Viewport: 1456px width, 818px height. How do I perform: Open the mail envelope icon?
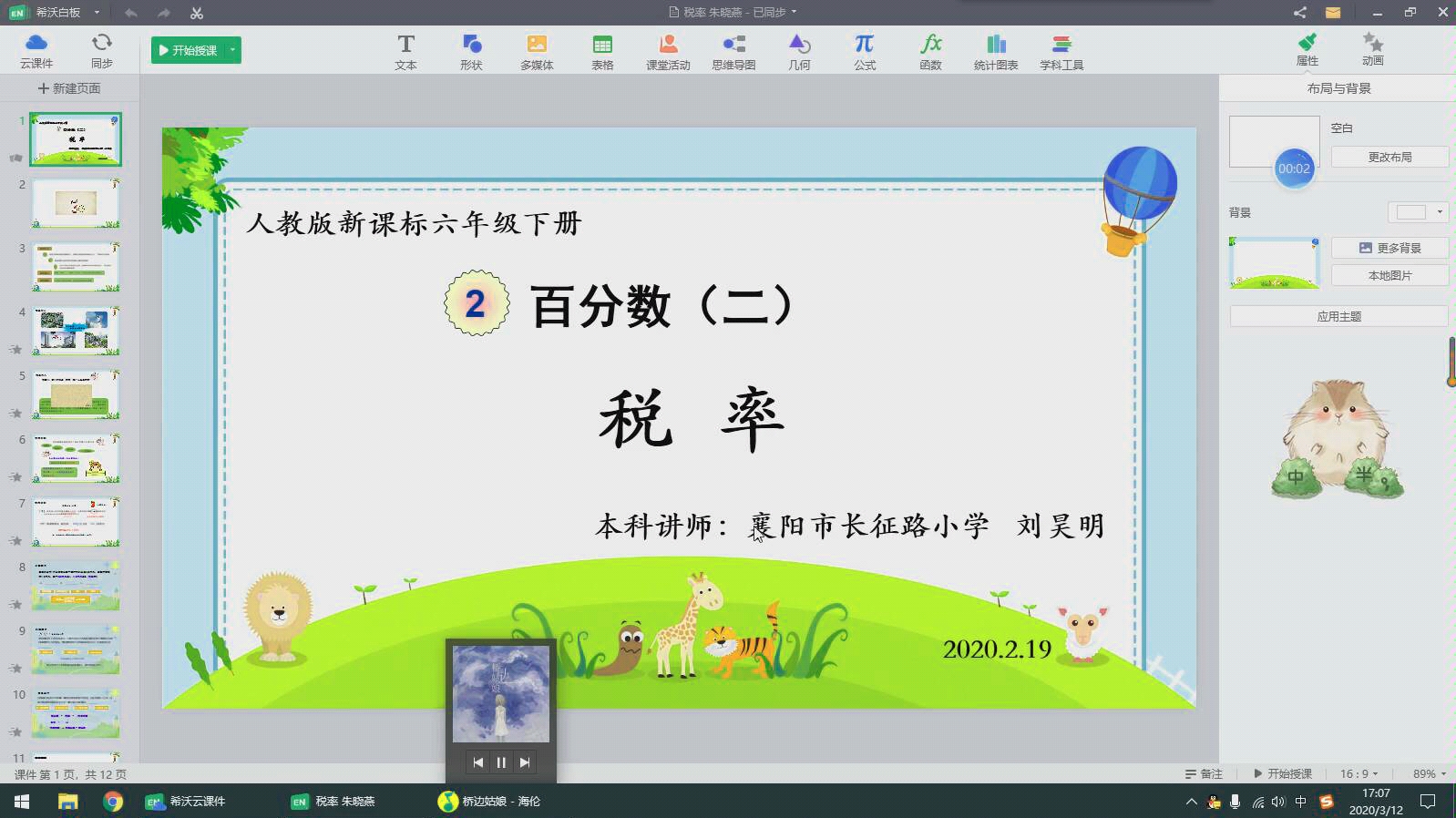pyautogui.click(x=1333, y=12)
